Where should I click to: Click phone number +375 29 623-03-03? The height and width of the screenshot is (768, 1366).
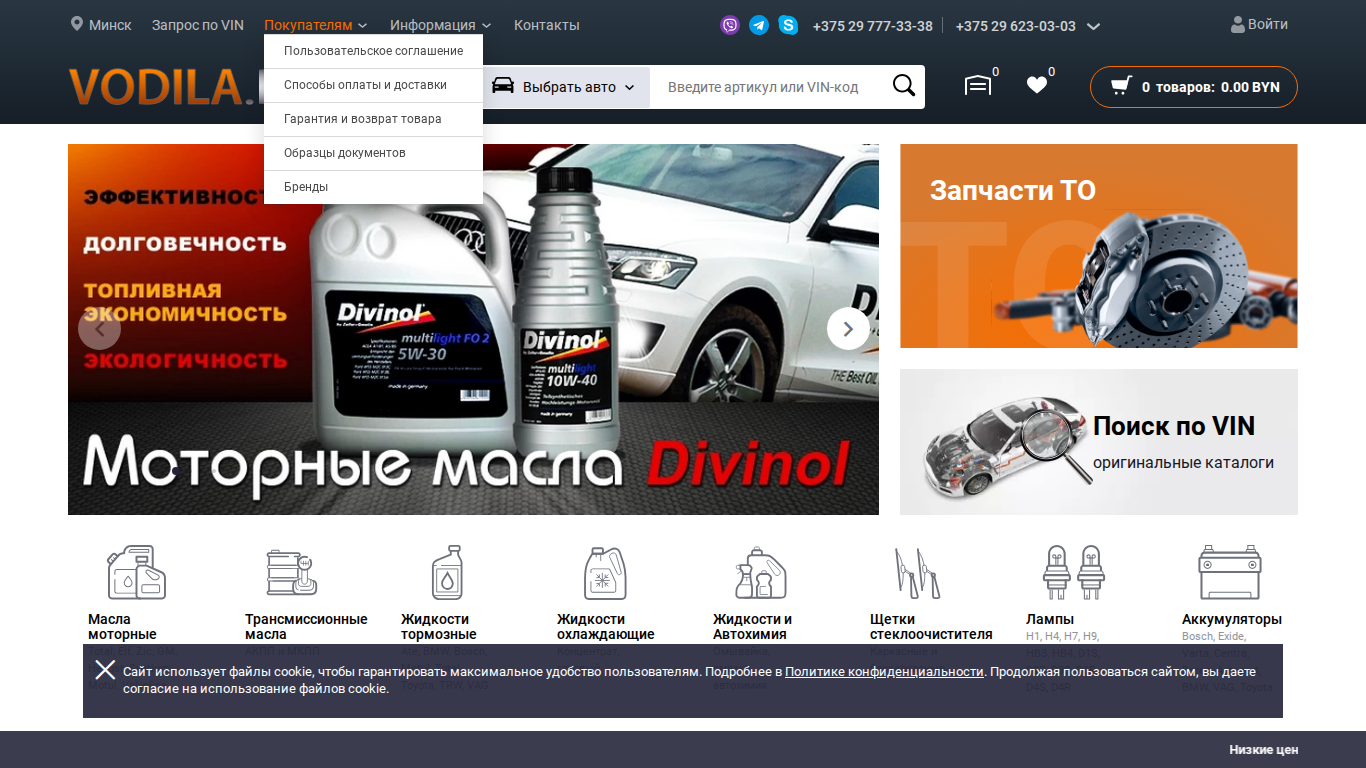click(1016, 26)
